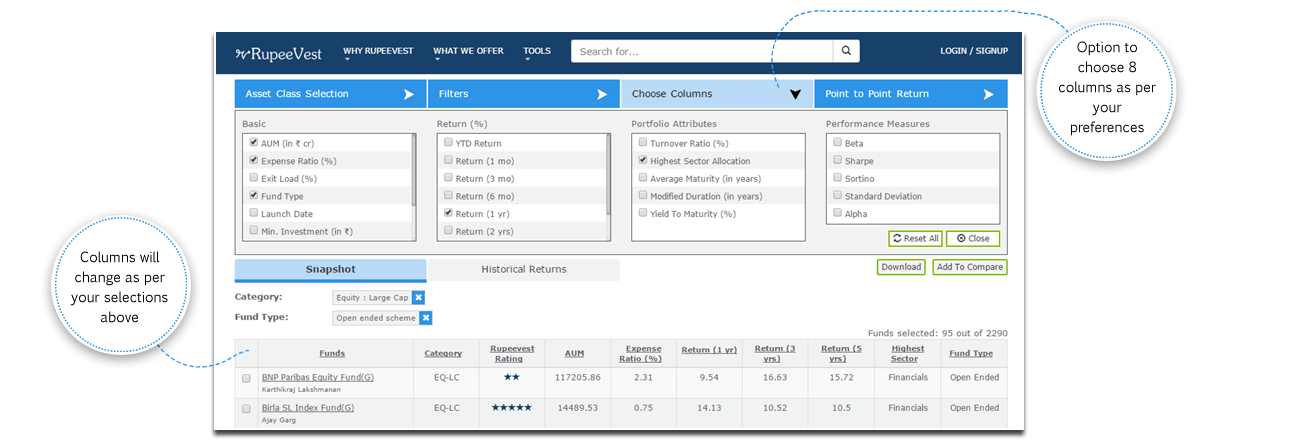This screenshot has width=1300, height=445.
Task: Click the Filters arrow icon
Action: click(x=602, y=94)
